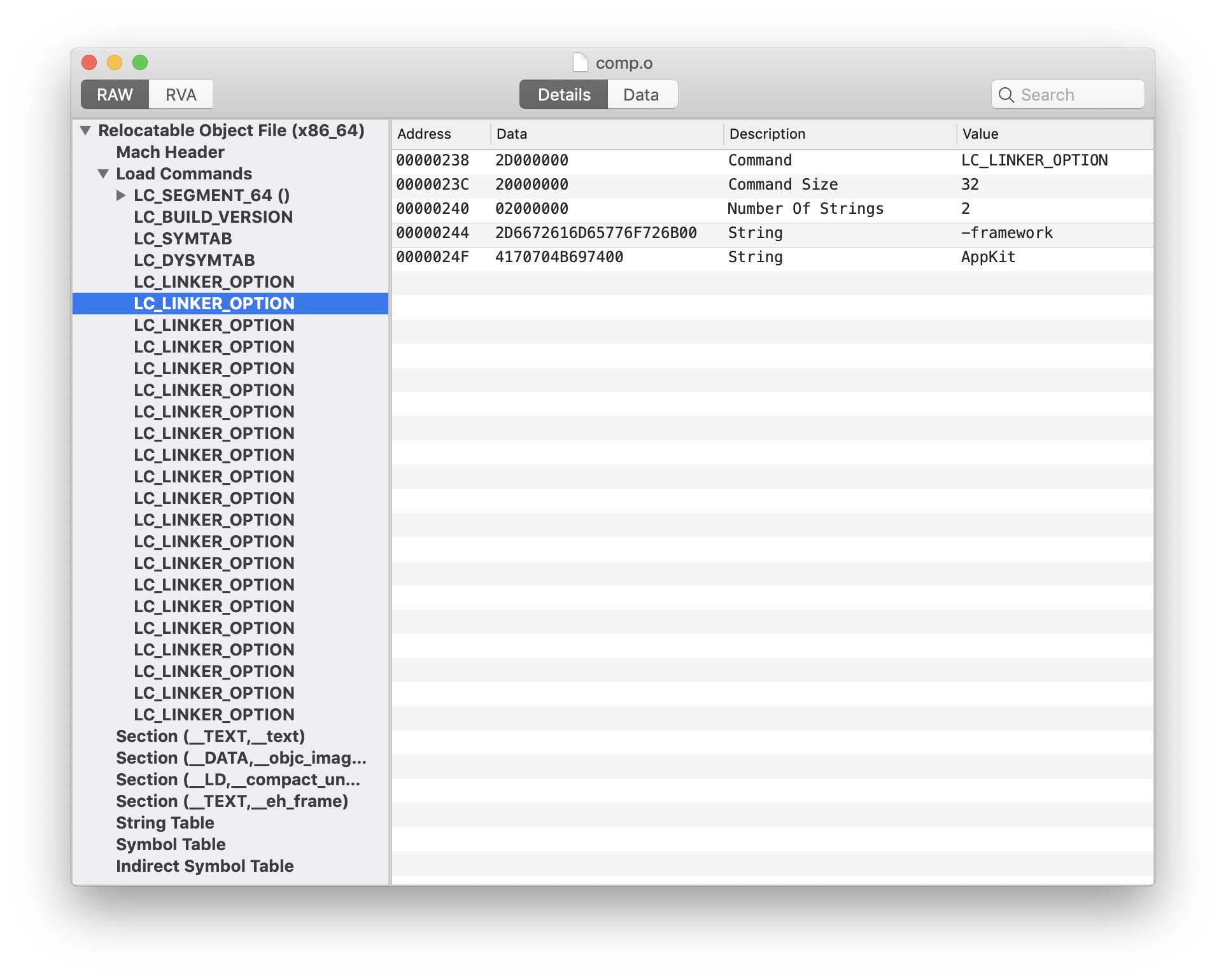Viewport: 1226px width, 980px height.
Task: Click the comp.o document icon in title bar
Action: pyautogui.click(x=580, y=62)
